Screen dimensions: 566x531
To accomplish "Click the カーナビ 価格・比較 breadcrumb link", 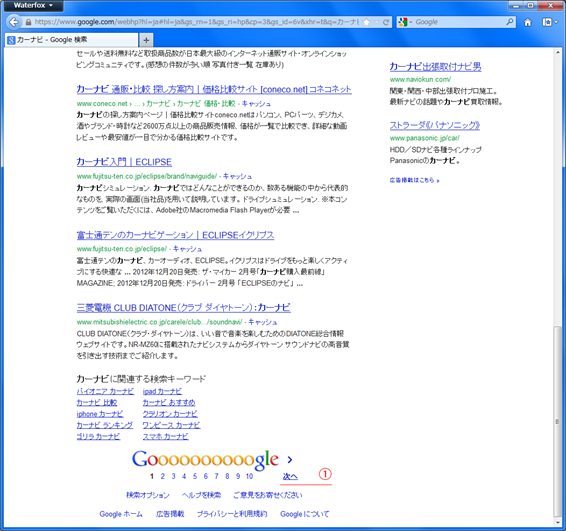I will click(206, 104).
